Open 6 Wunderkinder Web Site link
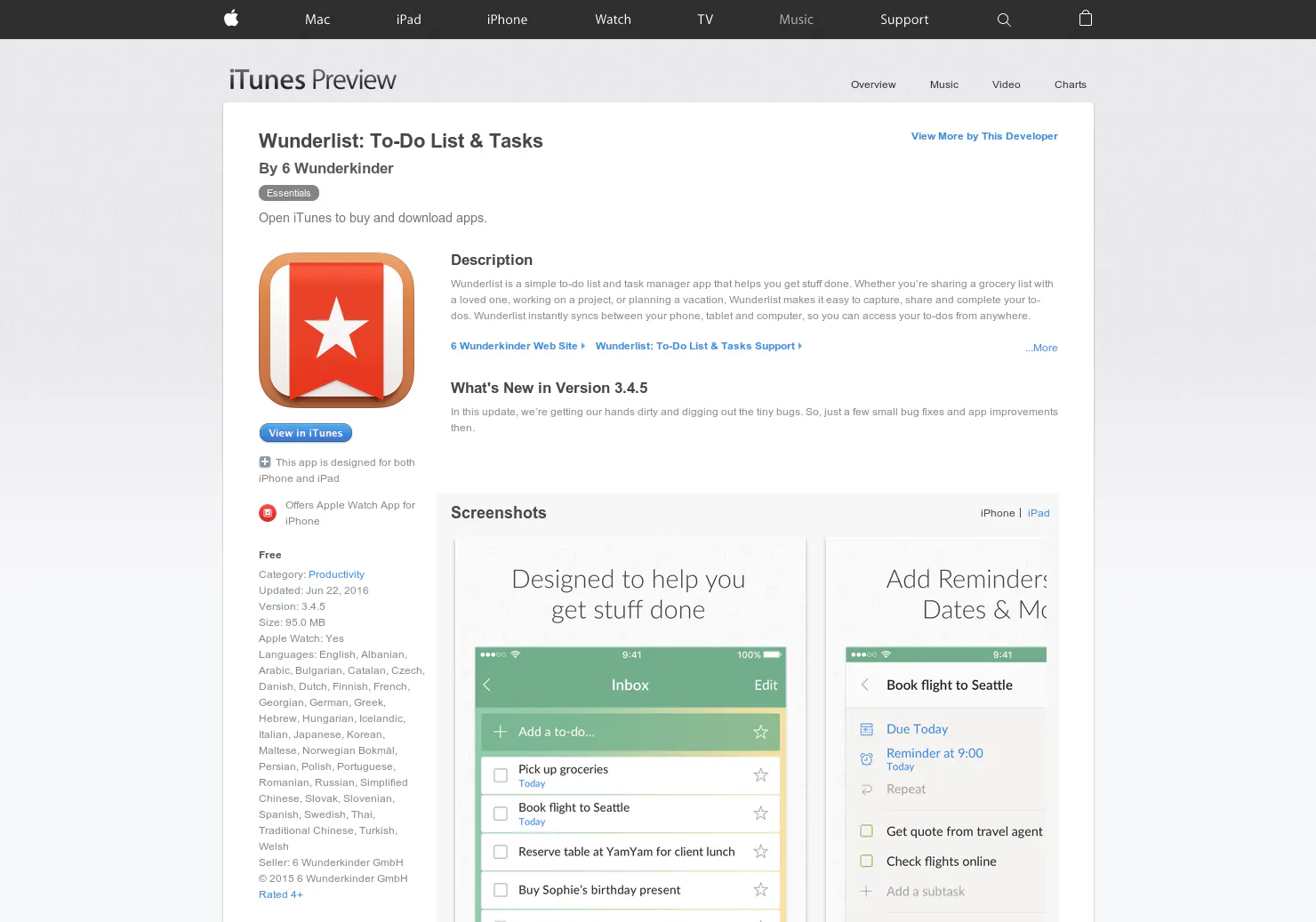Image resolution: width=1316 pixels, height=922 pixels. [x=518, y=346]
